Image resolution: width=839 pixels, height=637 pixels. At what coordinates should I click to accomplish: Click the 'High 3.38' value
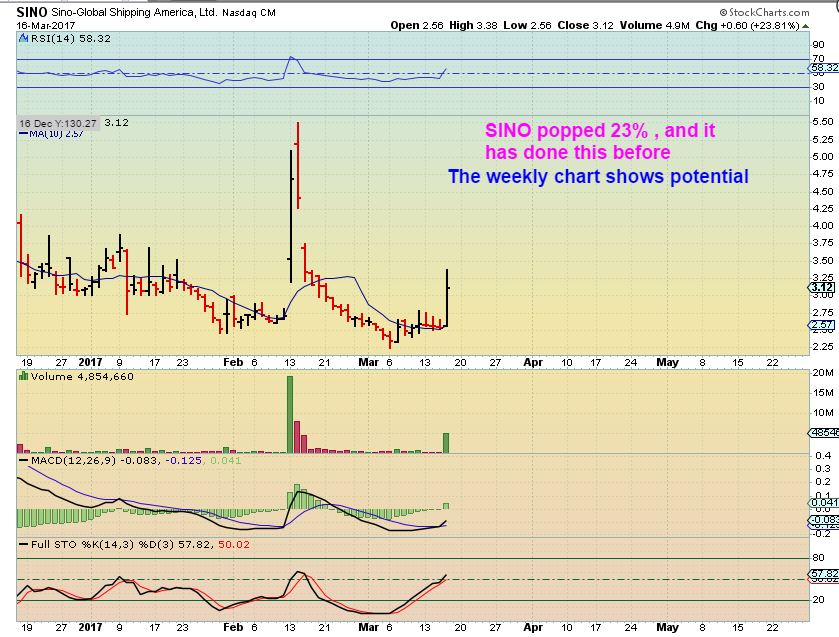tap(473, 25)
